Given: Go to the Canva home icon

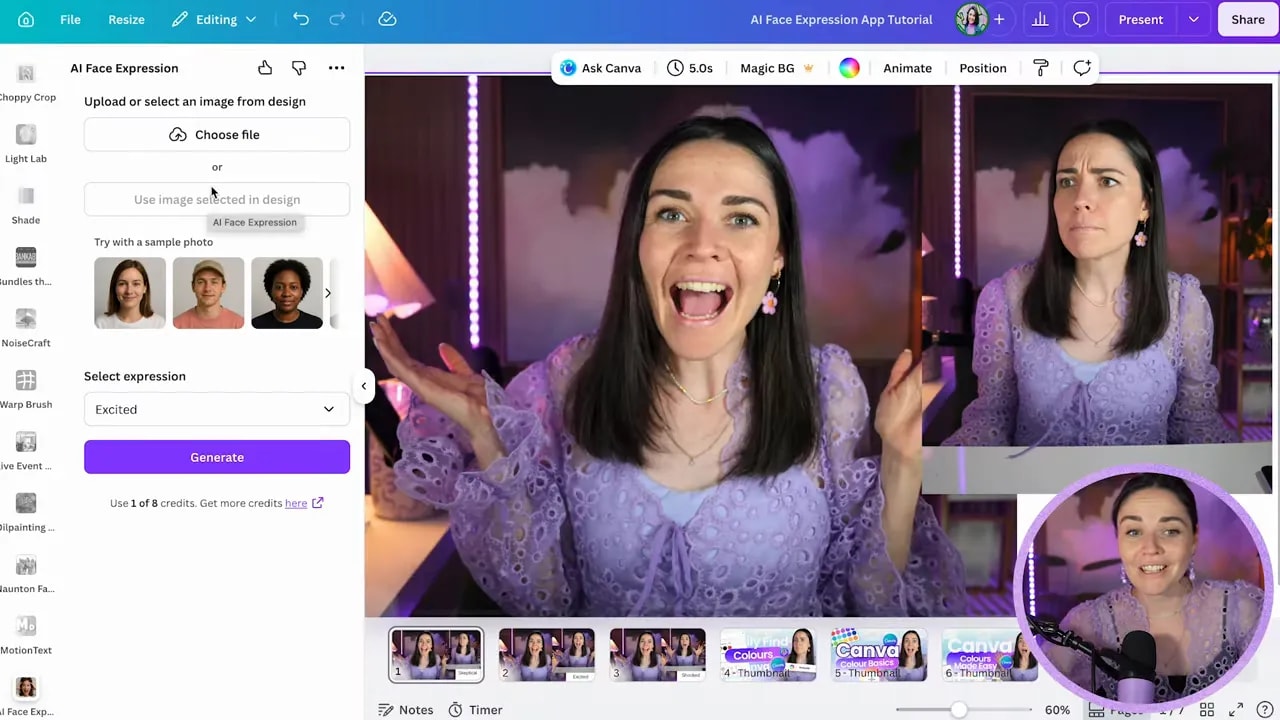Looking at the screenshot, I should 26,19.
